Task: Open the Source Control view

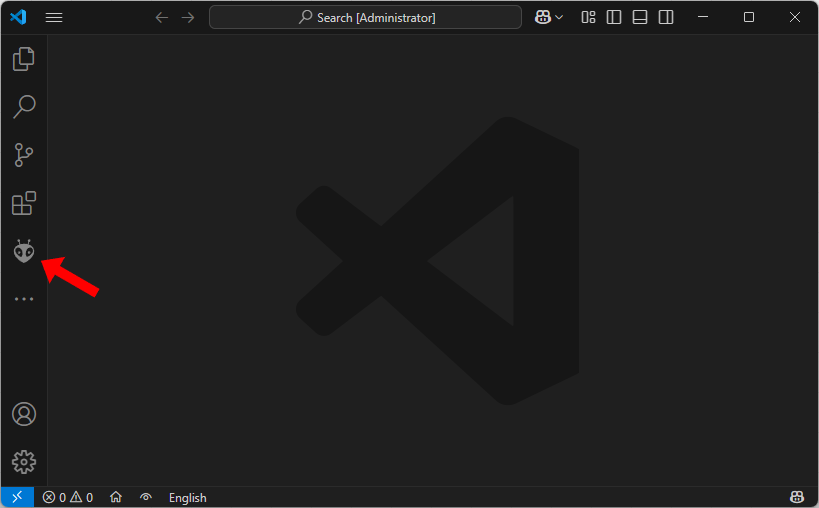Action: coord(24,155)
